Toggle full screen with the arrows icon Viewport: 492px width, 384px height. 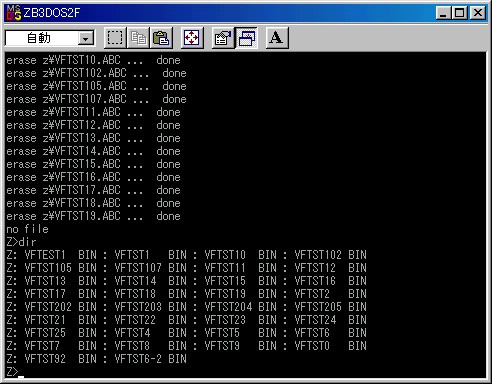pyautogui.click(x=192, y=38)
